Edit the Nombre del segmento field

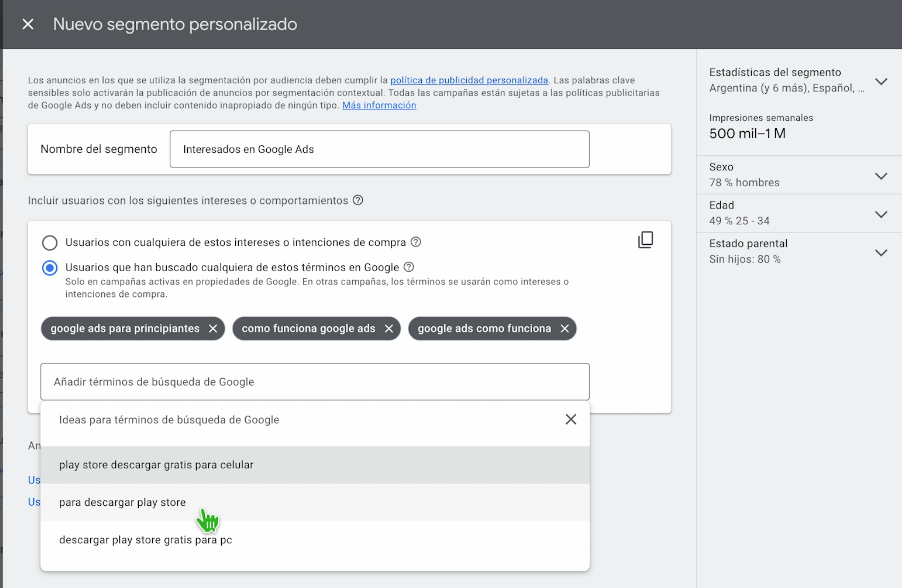pos(380,149)
